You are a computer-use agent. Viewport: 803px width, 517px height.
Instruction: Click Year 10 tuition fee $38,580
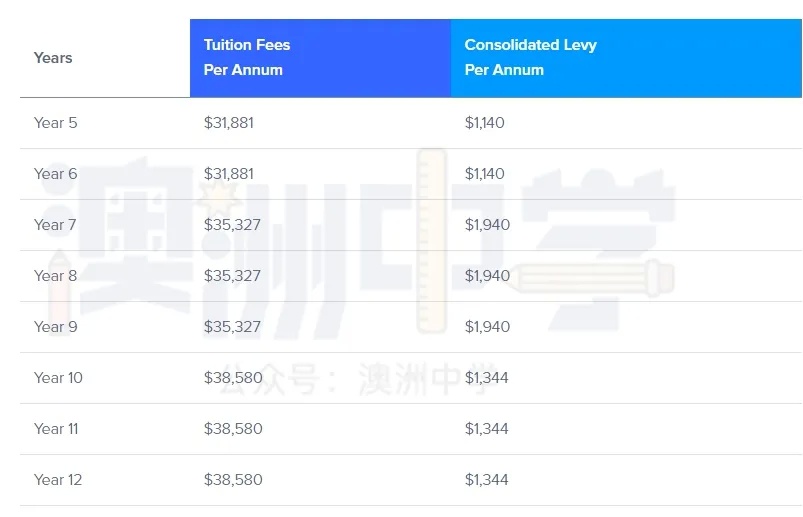pyautogui.click(x=233, y=378)
